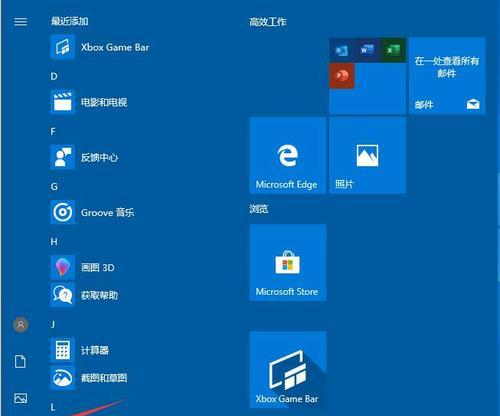Click the 高效工作 tile group title
Screen dimensions: 500x416
268,22
